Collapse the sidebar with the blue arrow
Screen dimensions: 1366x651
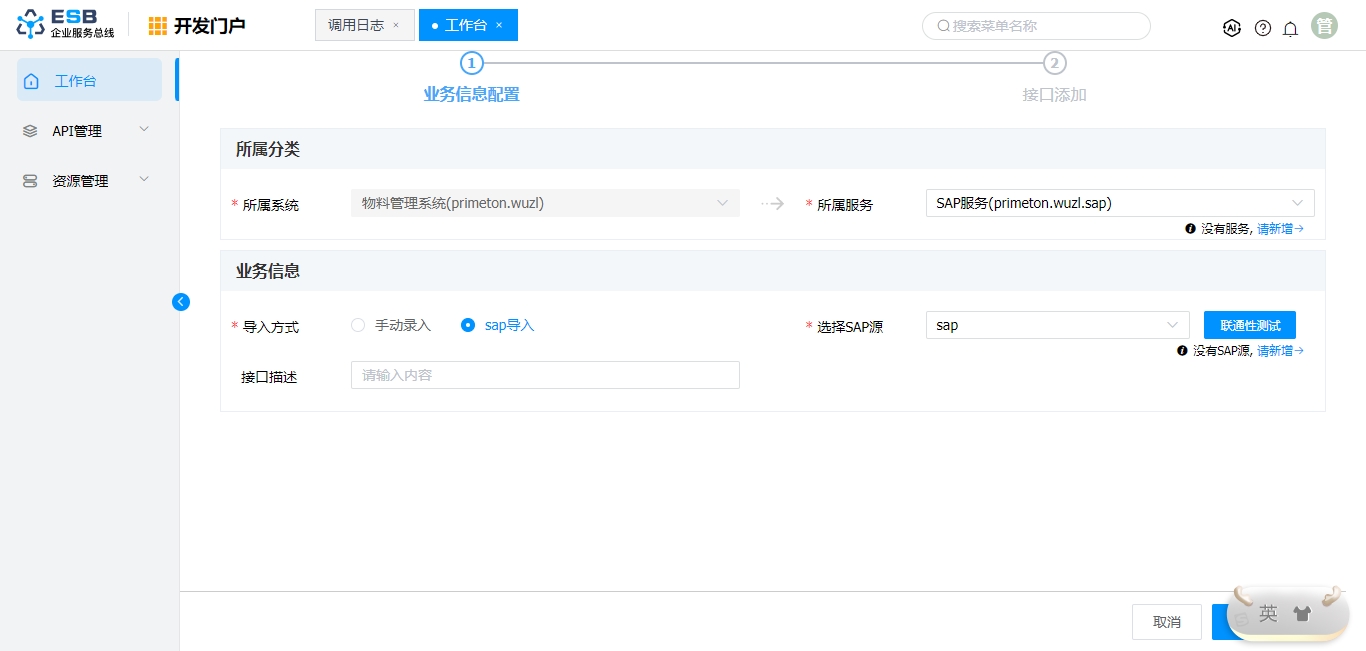[181, 302]
